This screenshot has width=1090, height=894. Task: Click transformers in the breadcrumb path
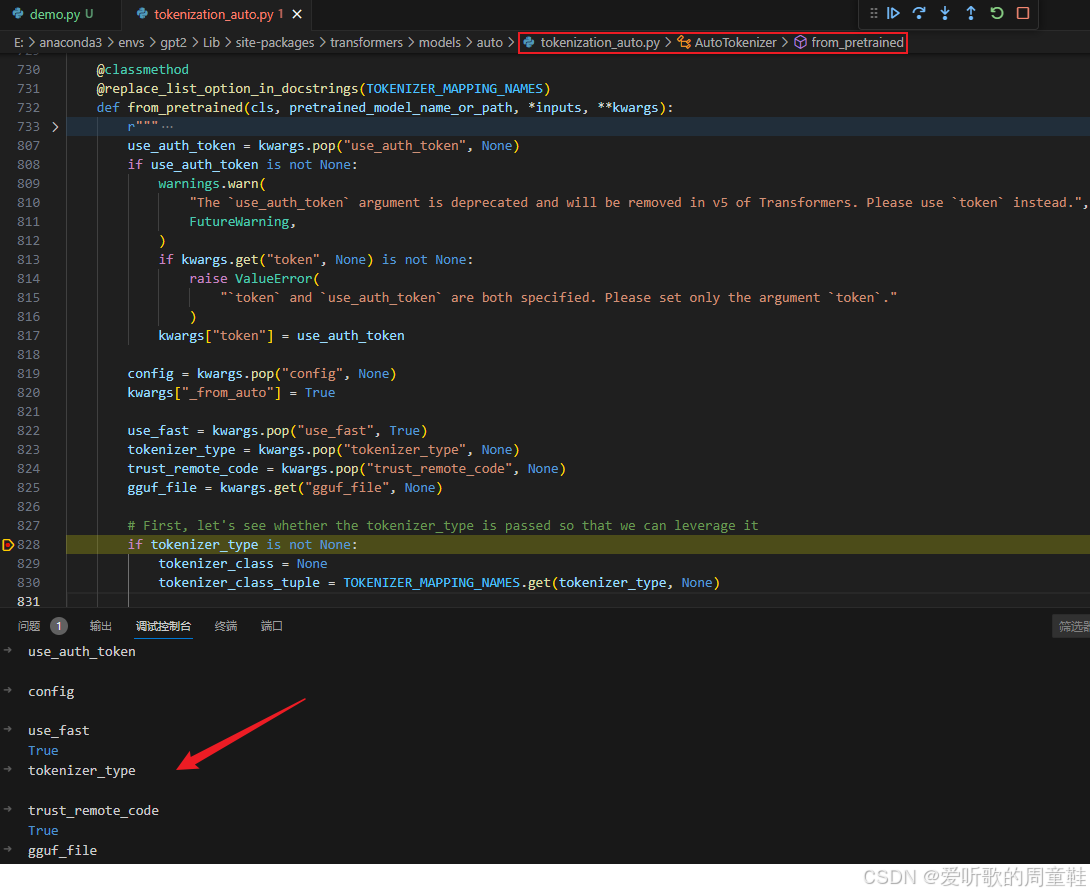(x=366, y=42)
